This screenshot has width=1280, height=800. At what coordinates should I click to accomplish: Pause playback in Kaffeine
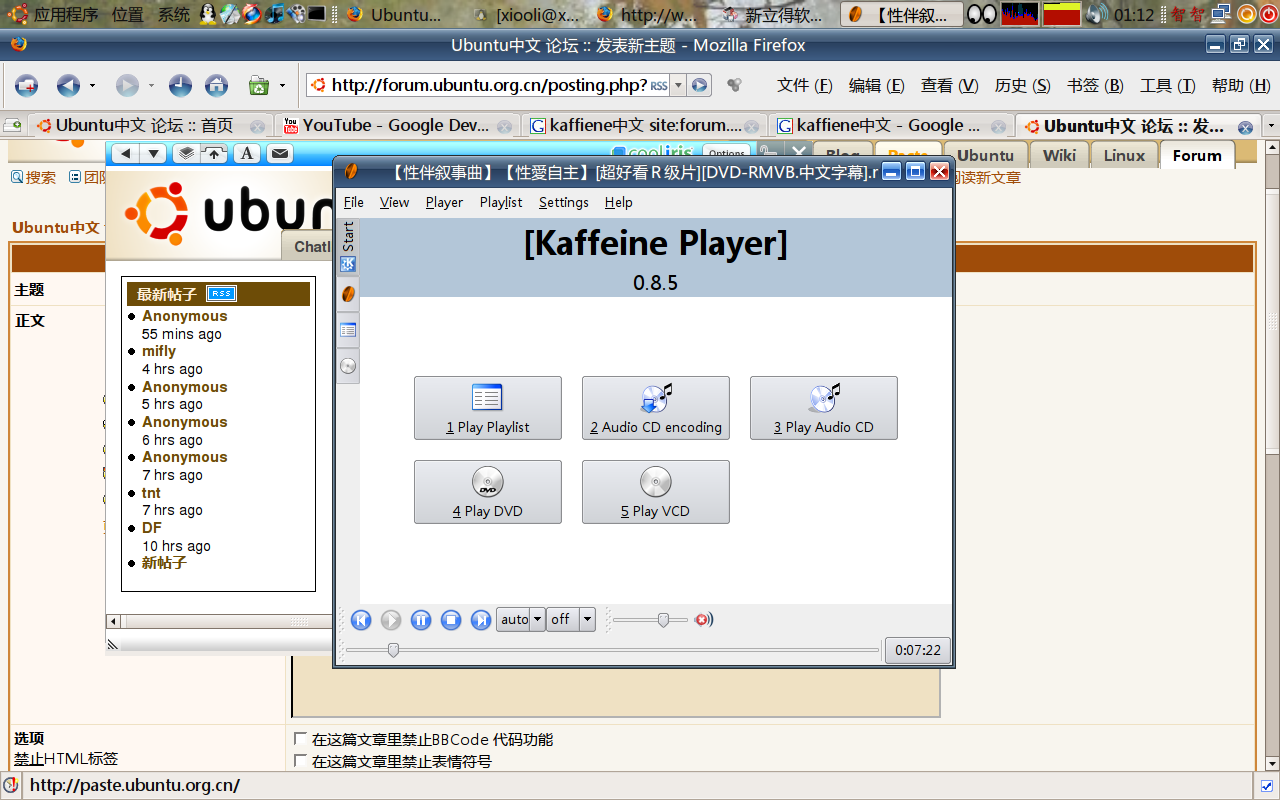click(421, 620)
